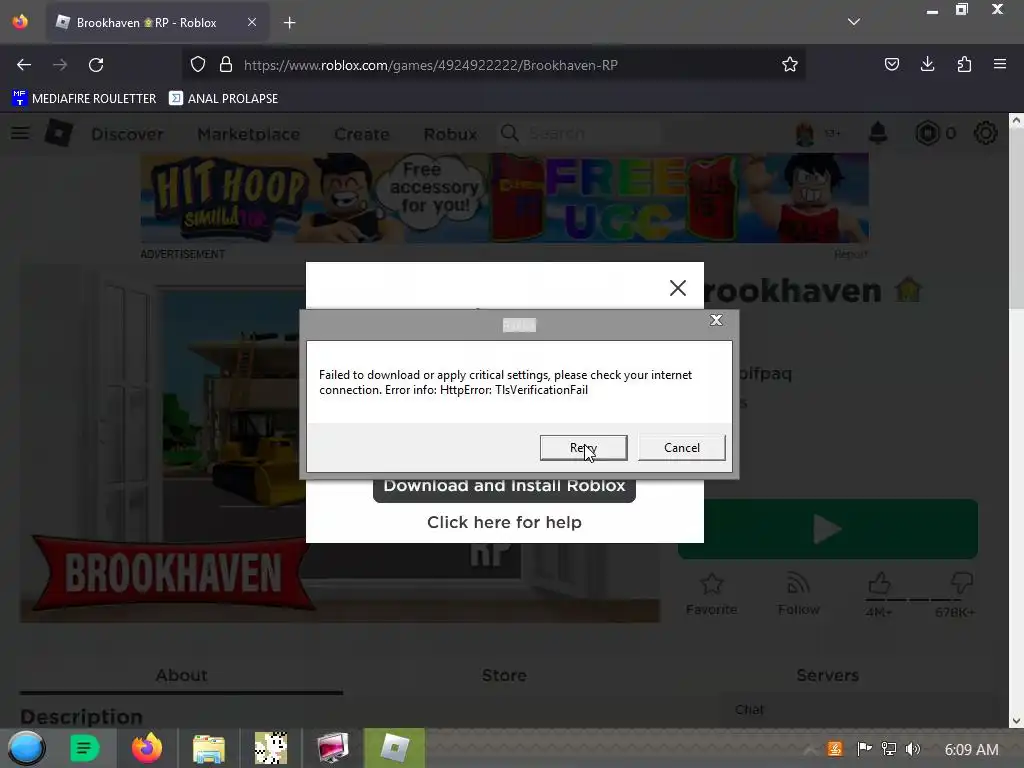This screenshot has width=1024, height=768.
Task: Follow the Brookhaven game
Action: pos(798,594)
